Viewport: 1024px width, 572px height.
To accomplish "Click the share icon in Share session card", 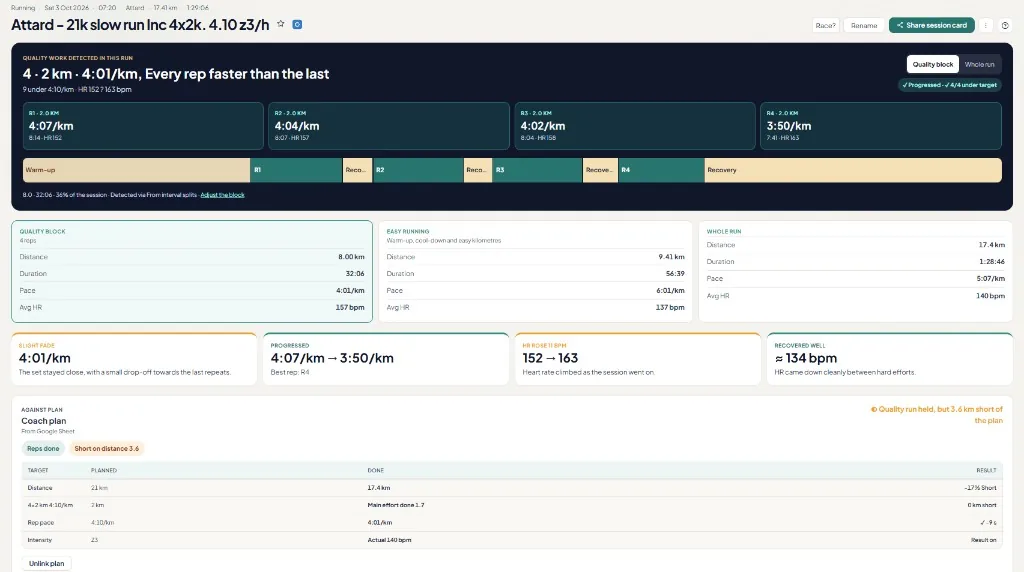I will (x=900, y=25).
